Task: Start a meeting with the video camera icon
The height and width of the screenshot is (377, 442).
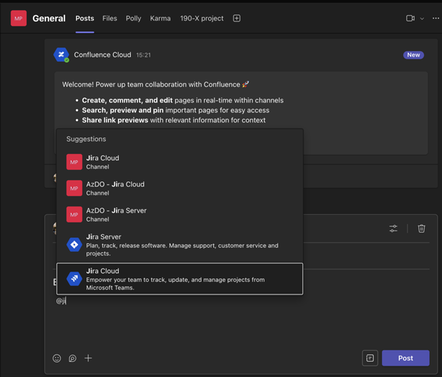Action: click(x=410, y=18)
